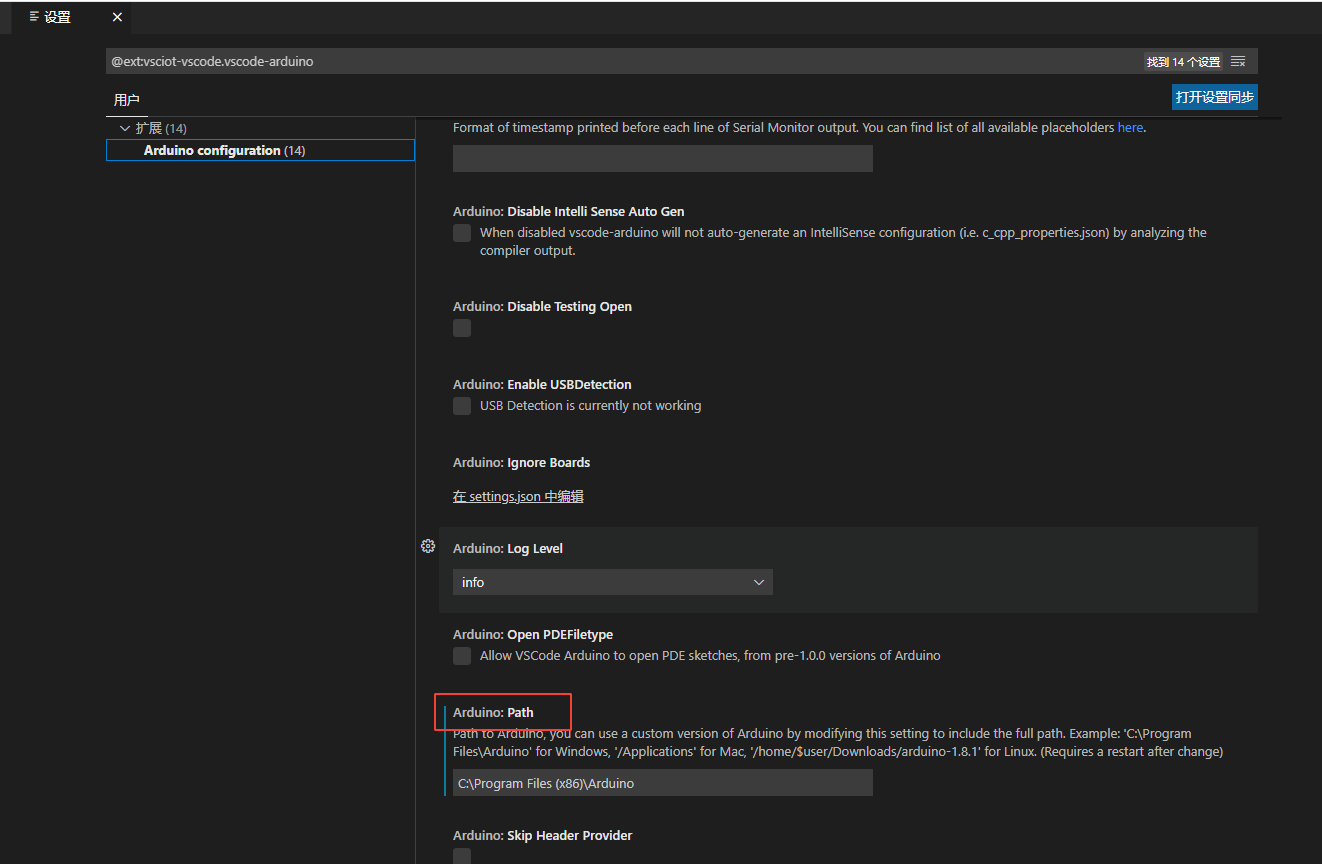Click the settings tab list icon
The height and width of the screenshot is (864, 1322).
pos(35,17)
